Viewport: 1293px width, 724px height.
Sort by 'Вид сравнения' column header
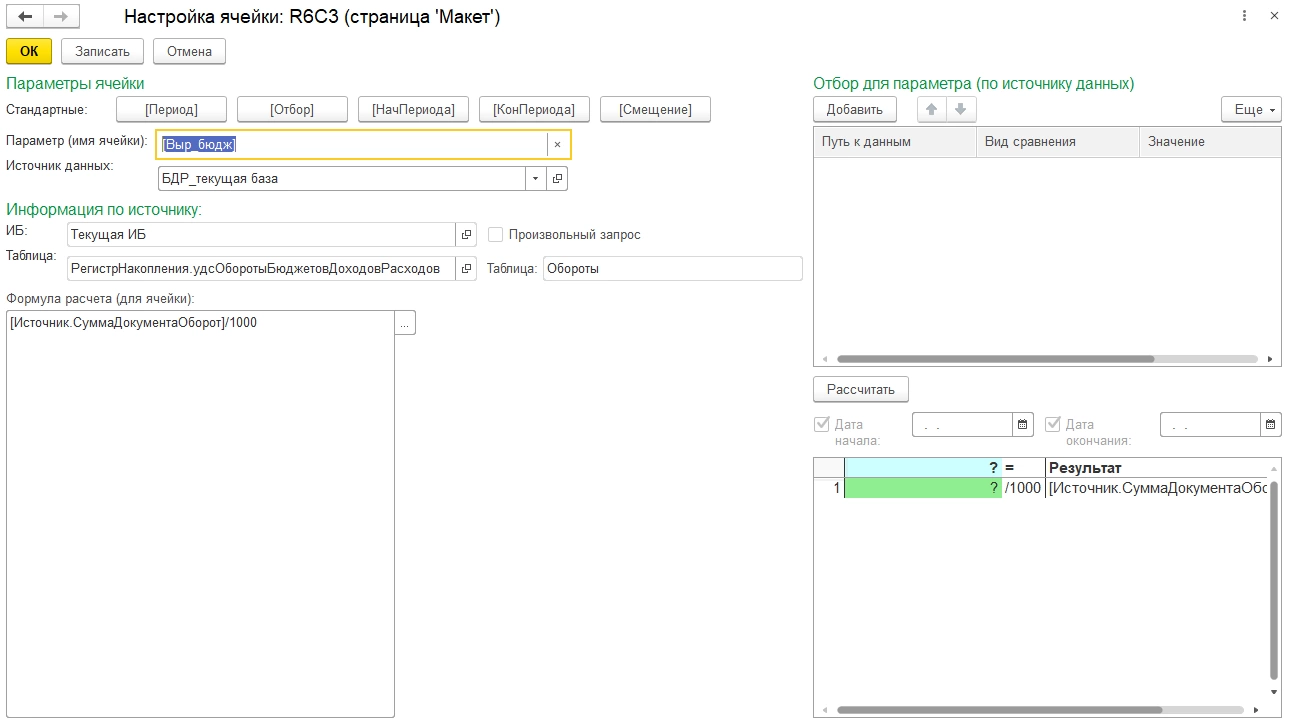coord(1056,142)
